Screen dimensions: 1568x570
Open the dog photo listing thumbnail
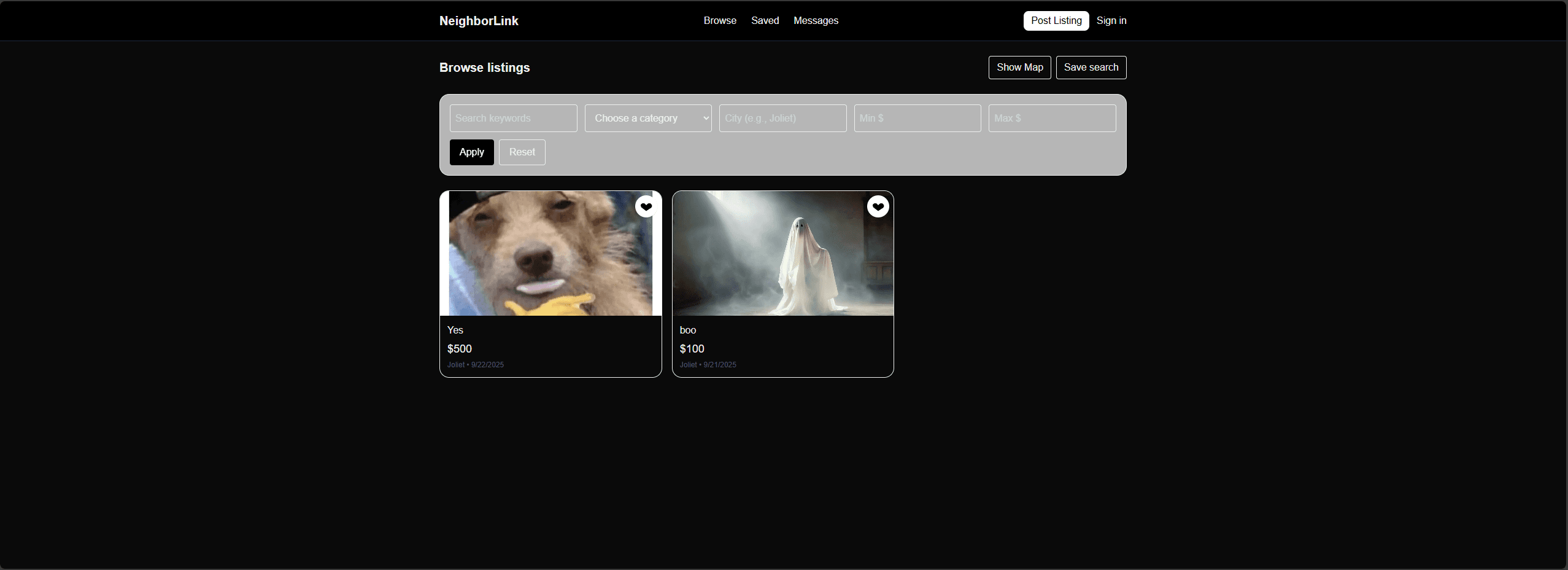pyautogui.click(x=550, y=254)
